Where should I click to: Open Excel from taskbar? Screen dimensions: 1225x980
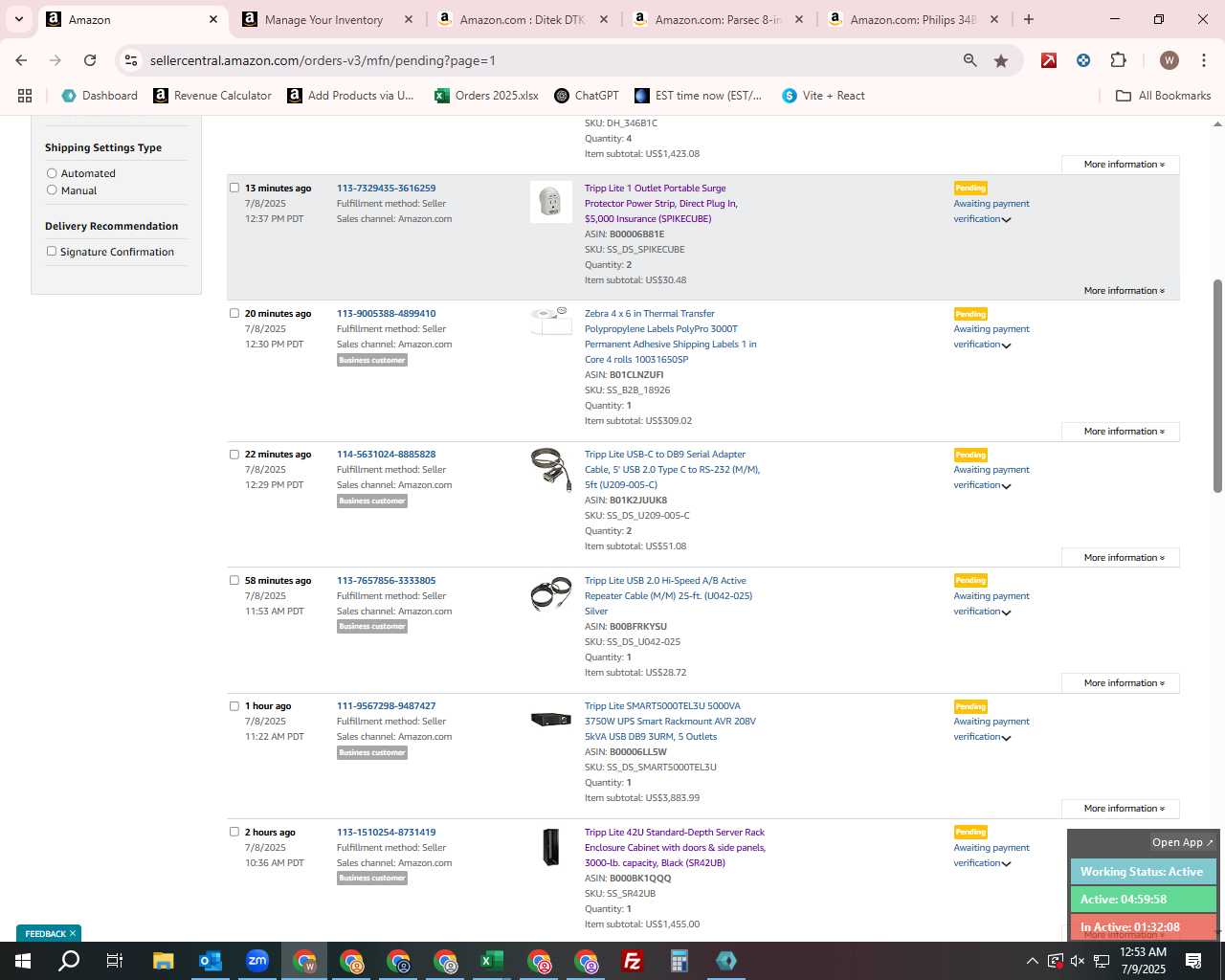(x=491, y=961)
